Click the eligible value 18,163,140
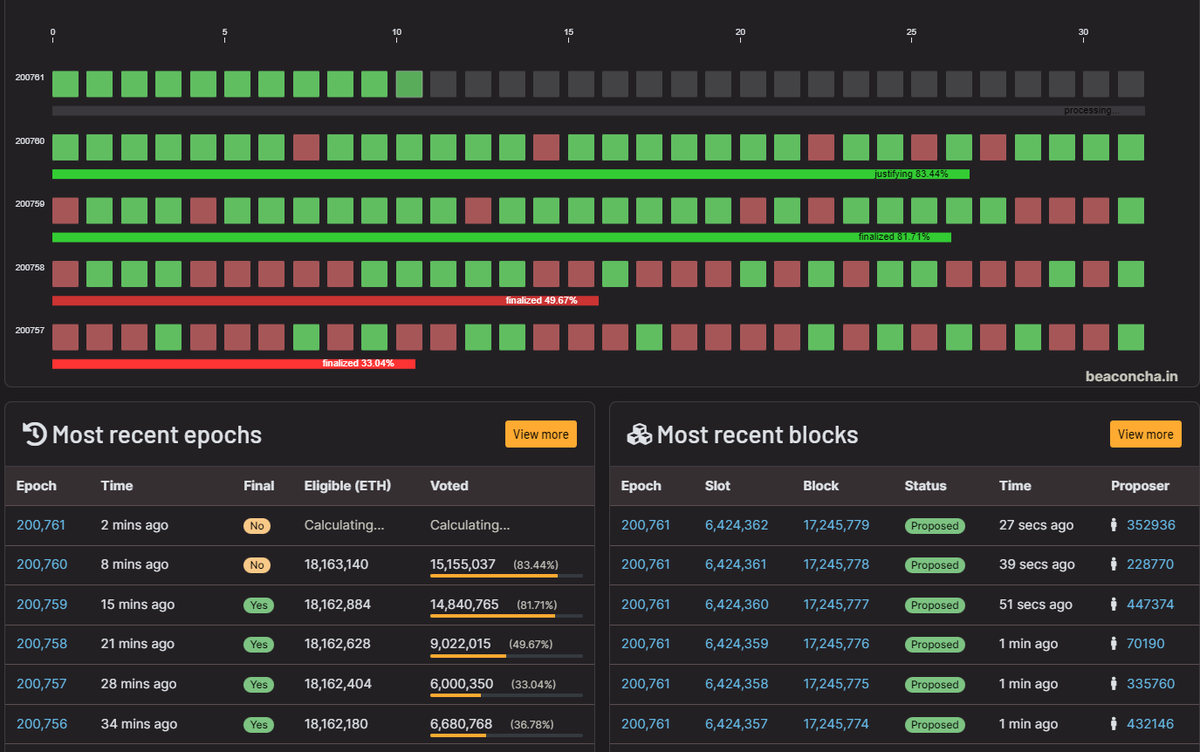This screenshot has height=752, width=1200. tap(336, 564)
